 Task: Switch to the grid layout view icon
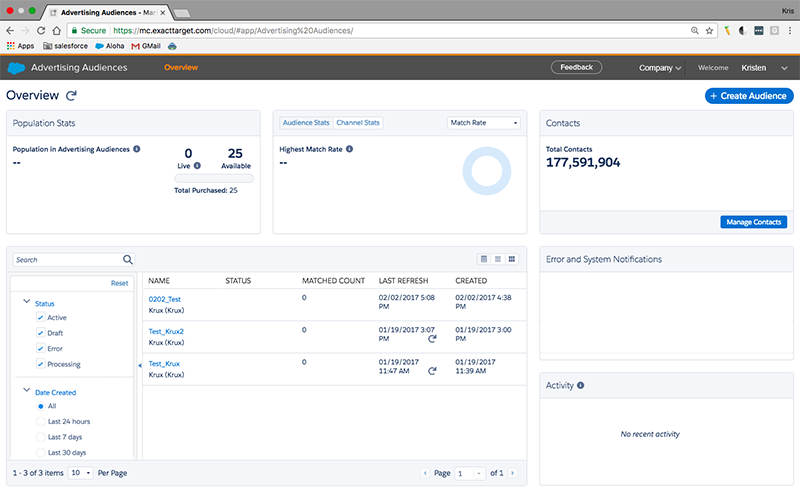tap(512, 259)
